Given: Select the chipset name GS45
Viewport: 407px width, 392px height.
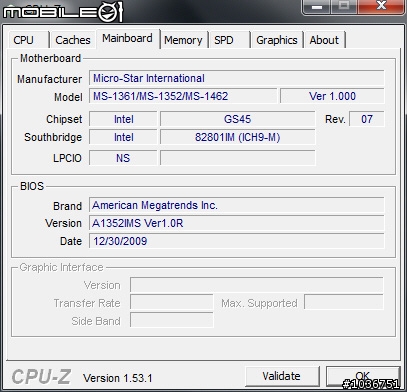Looking at the screenshot, I should 237,119.
